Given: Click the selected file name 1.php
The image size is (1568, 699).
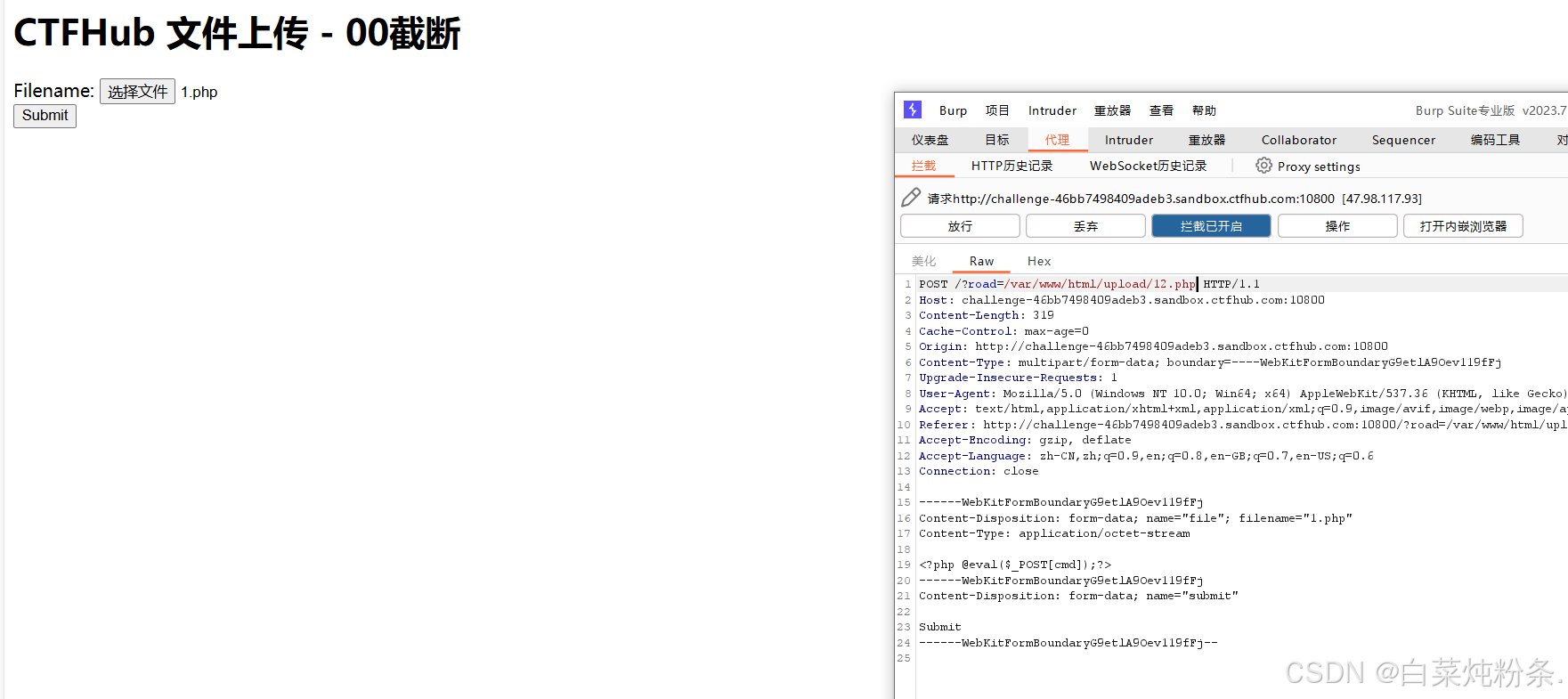Looking at the screenshot, I should click(199, 92).
